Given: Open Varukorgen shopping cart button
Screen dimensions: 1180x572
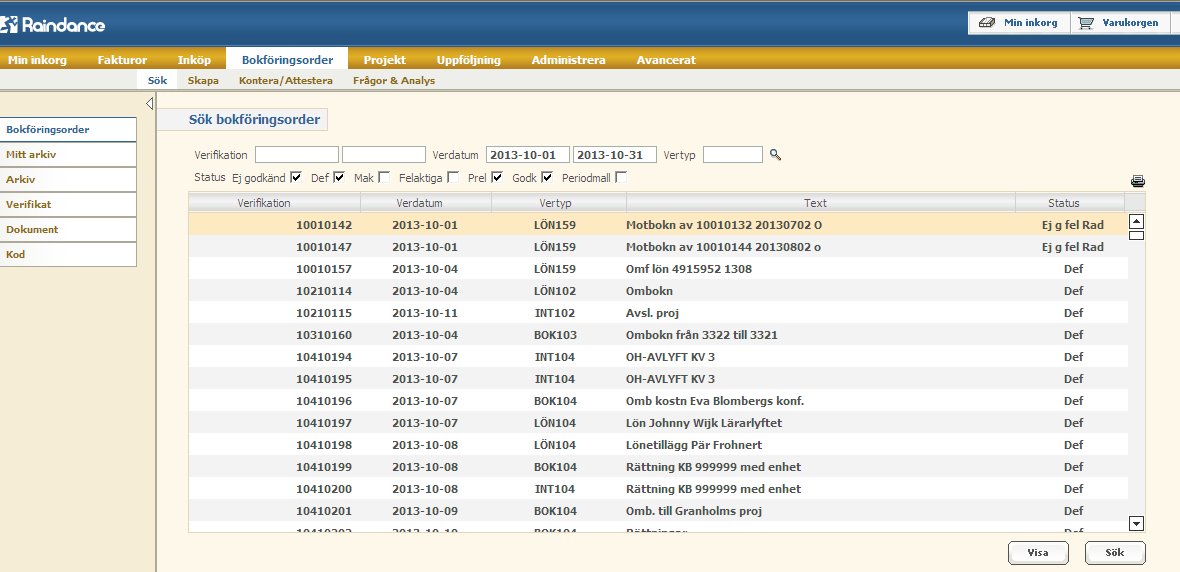Looking at the screenshot, I should pyautogui.click(x=1119, y=23).
